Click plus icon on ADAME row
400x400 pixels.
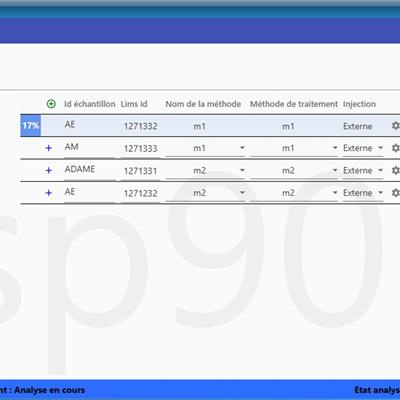(x=49, y=170)
